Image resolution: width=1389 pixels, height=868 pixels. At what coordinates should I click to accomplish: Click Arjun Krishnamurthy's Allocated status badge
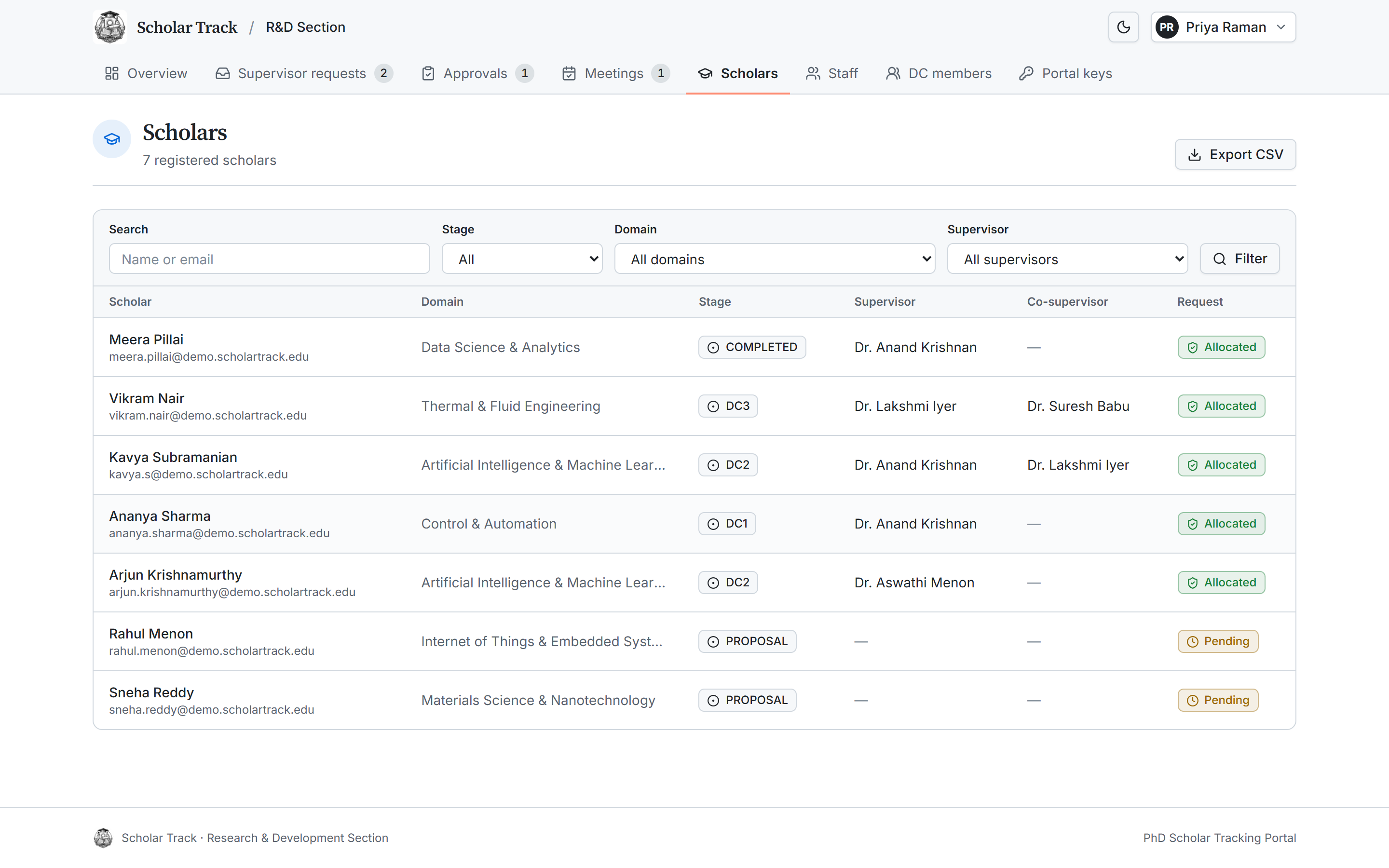pyautogui.click(x=1221, y=583)
